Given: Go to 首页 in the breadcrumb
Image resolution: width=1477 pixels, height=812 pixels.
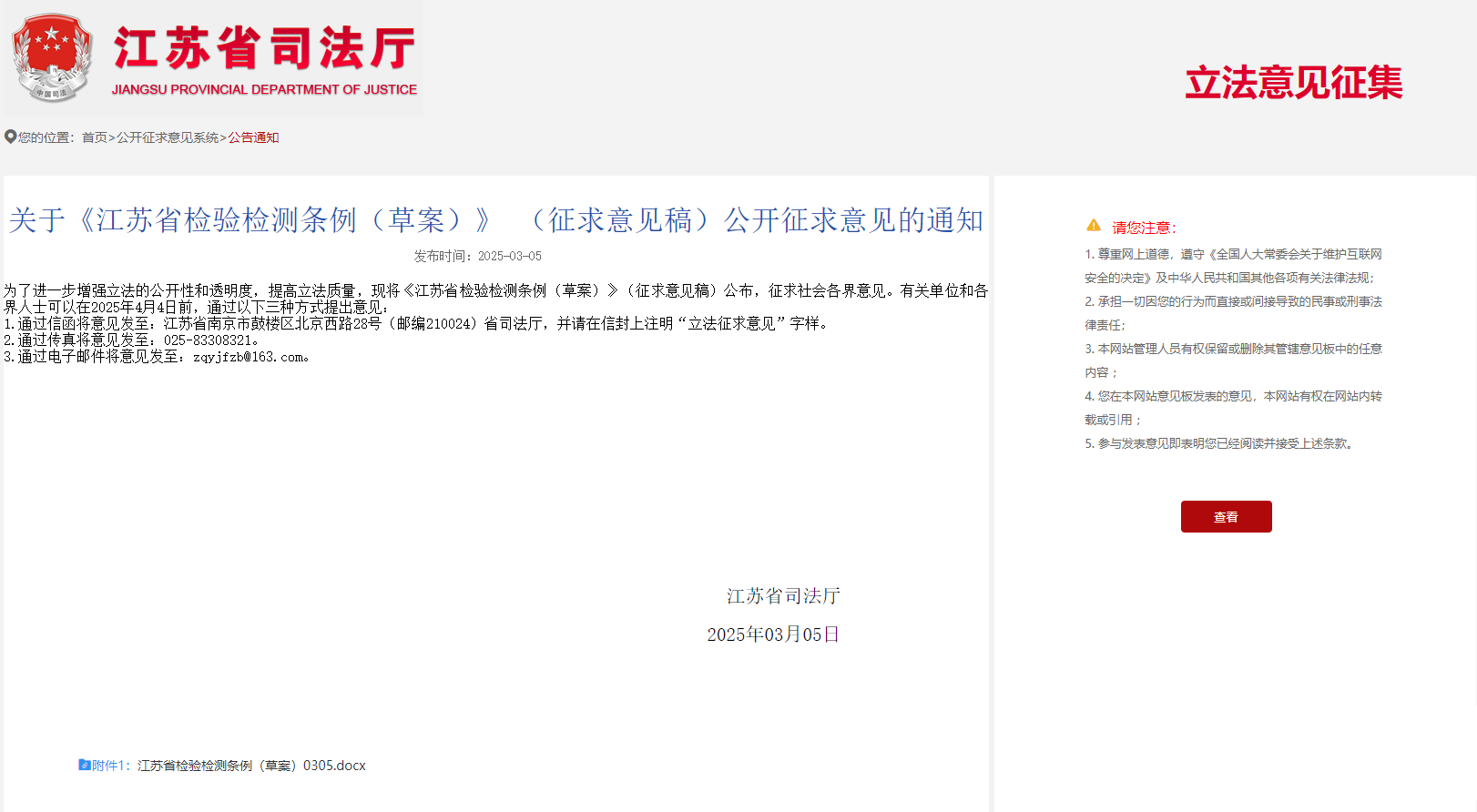Looking at the screenshot, I should click(94, 137).
